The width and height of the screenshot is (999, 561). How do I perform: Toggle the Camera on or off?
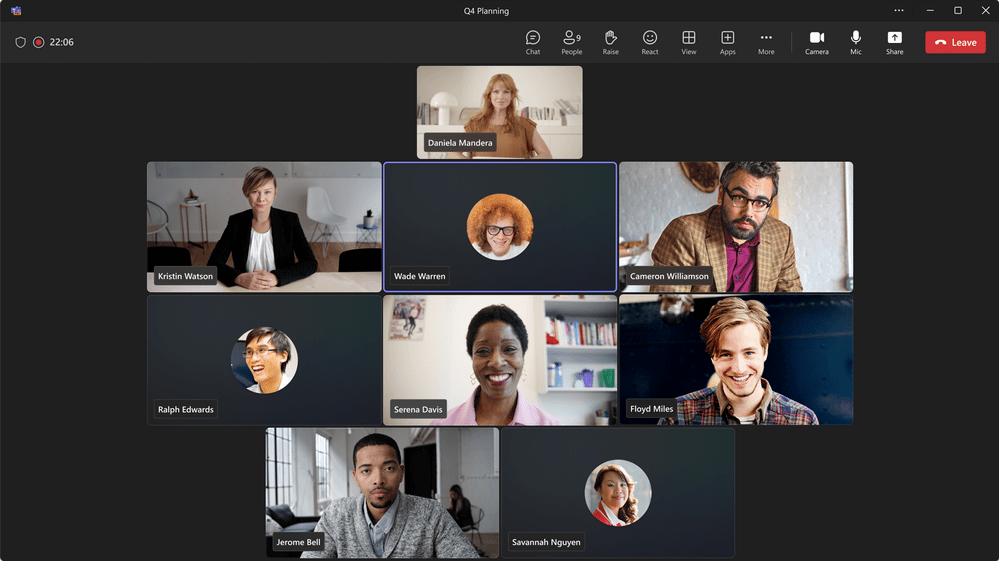coord(816,42)
